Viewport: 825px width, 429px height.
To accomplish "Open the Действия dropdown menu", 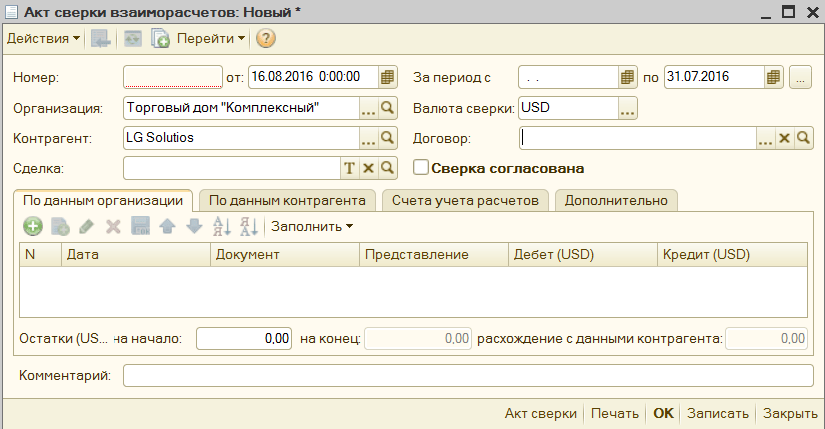I will pyautogui.click(x=44, y=39).
